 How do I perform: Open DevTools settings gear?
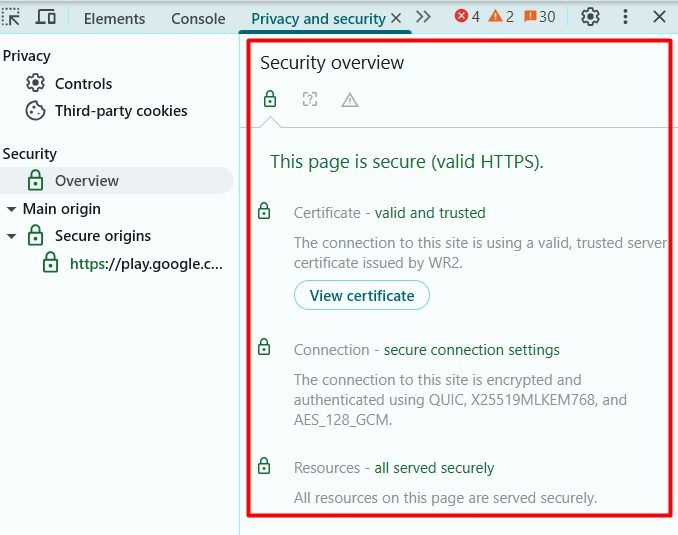590,17
